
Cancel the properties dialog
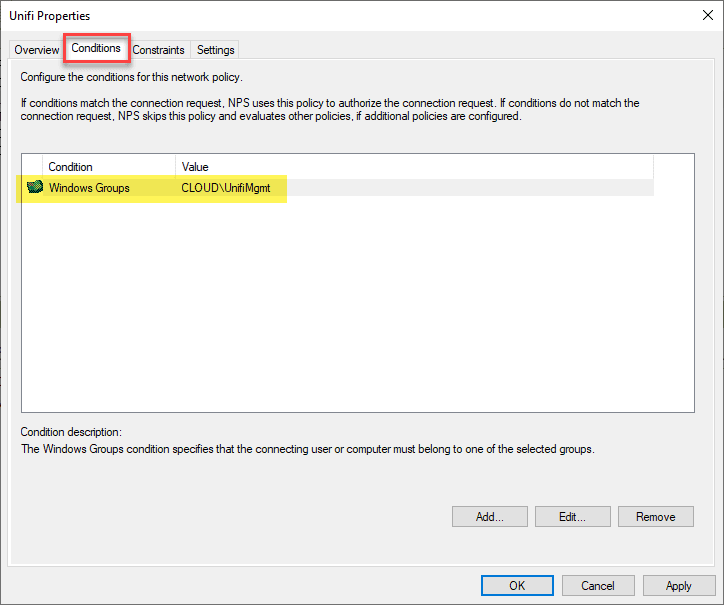pos(598,585)
